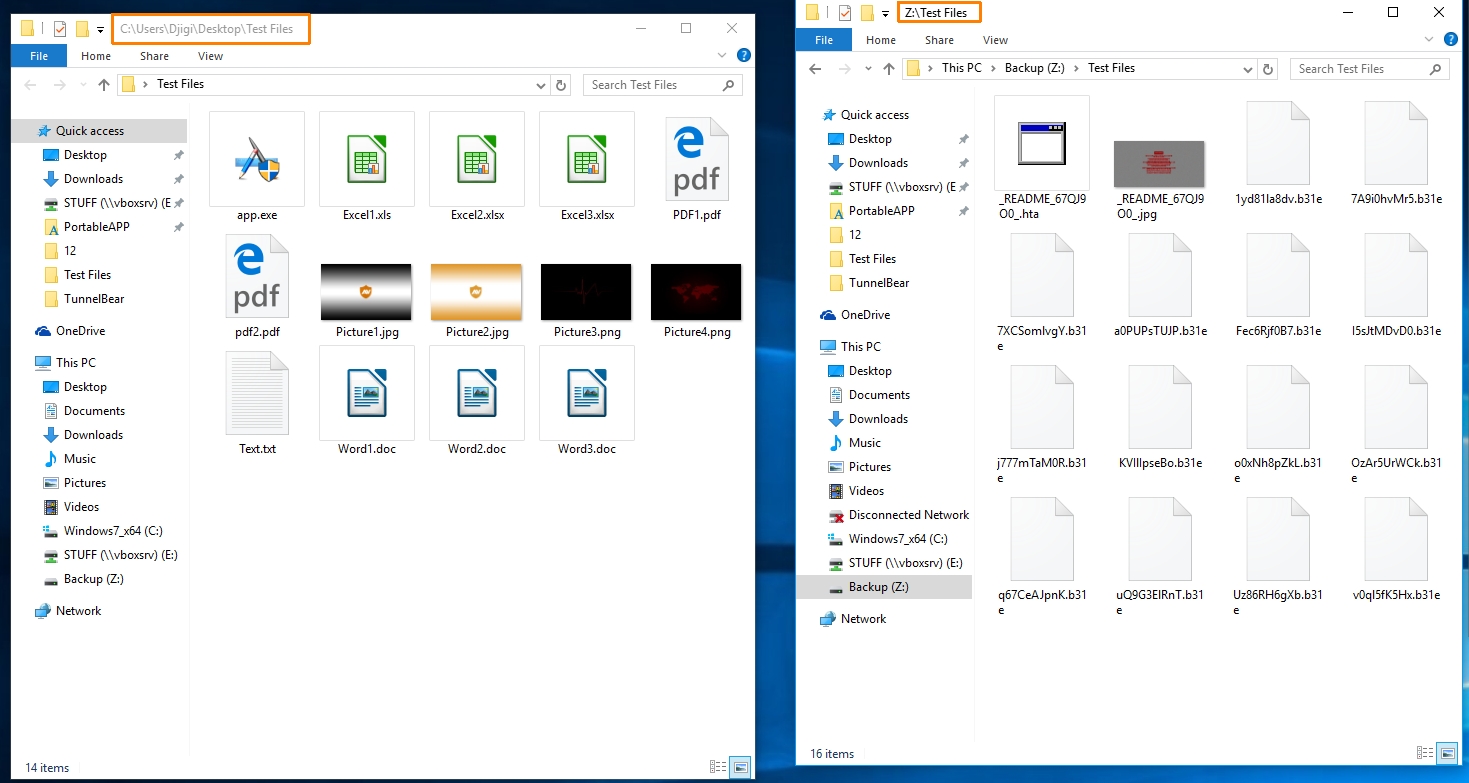Viewport: 1469px width, 783px height.
Task: Click Refresh button in the right window address bar
Action: tap(1269, 69)
